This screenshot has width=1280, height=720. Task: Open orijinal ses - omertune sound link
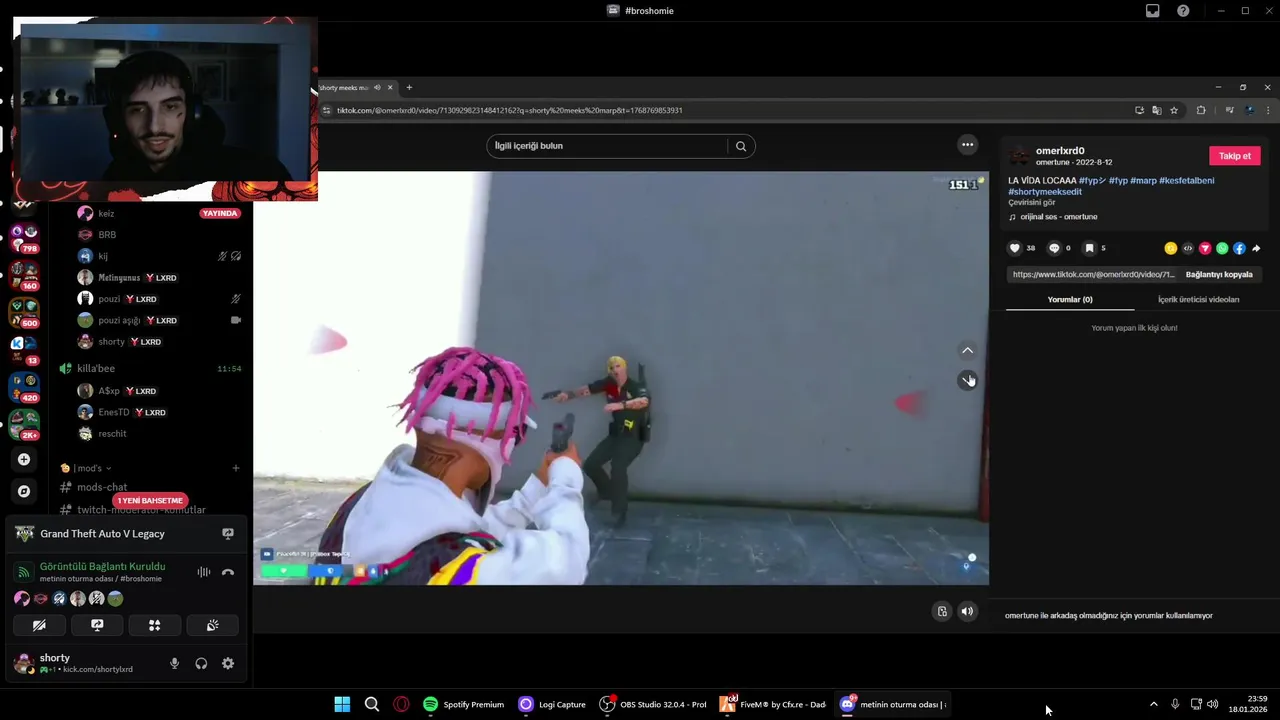pyautogui.click(x=1058, y=217)
